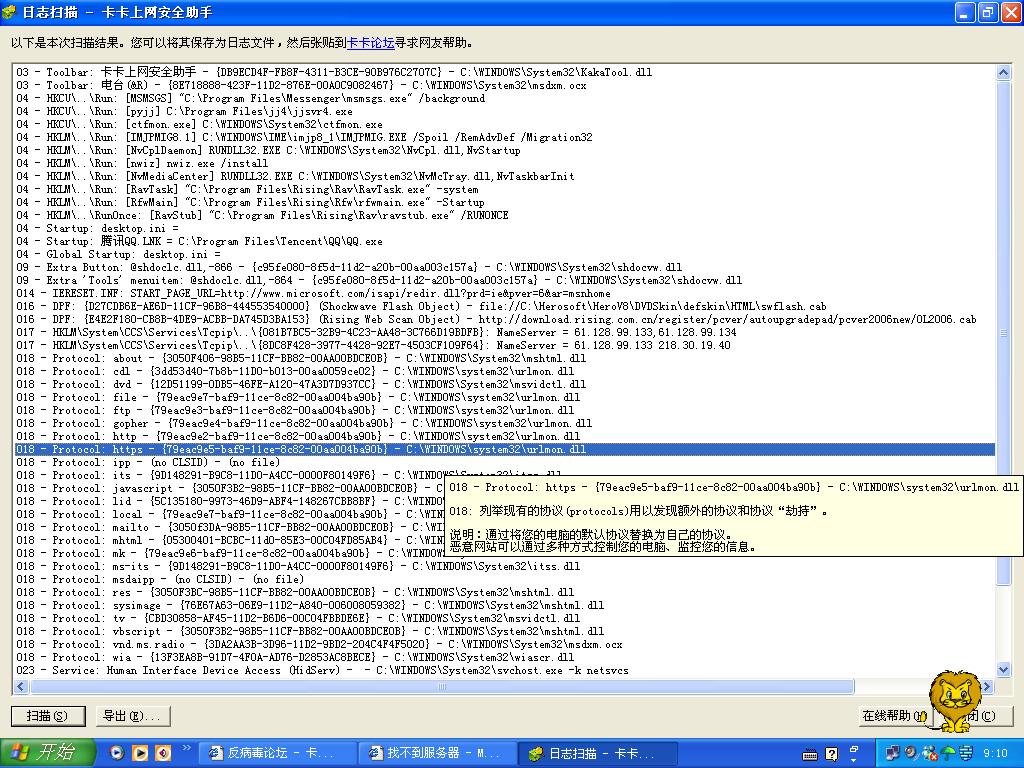Expand quick launch overflow chevron
Screen dimensions: 1024x768
pos(186,748)
